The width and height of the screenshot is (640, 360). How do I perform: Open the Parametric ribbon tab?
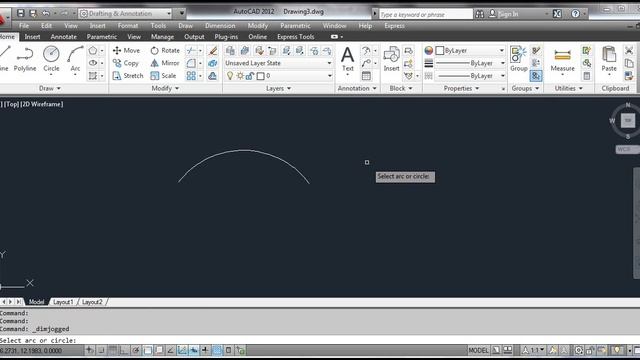tap(102, 37)
